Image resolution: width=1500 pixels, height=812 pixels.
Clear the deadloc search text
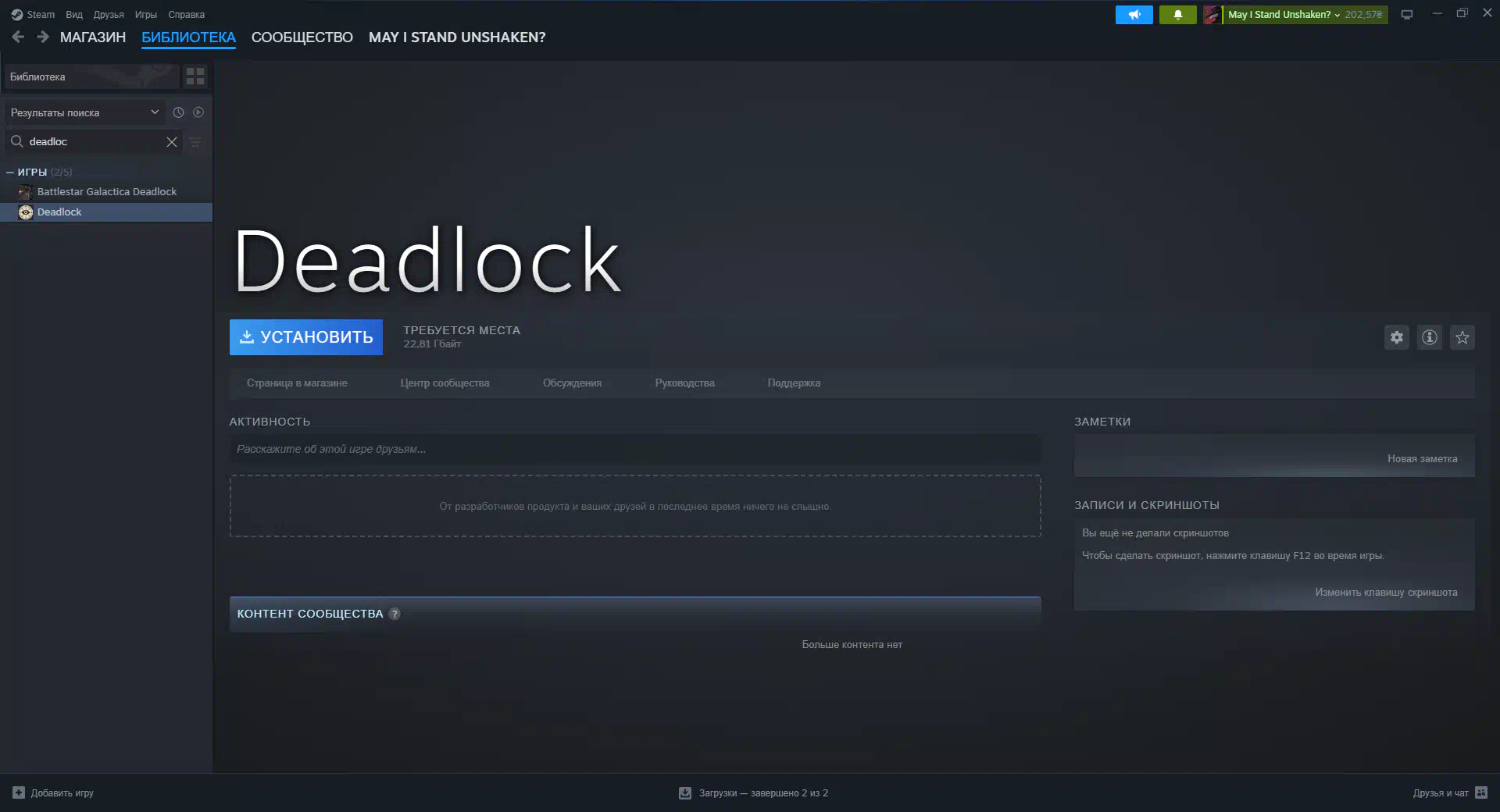click(x=172, y=142)
